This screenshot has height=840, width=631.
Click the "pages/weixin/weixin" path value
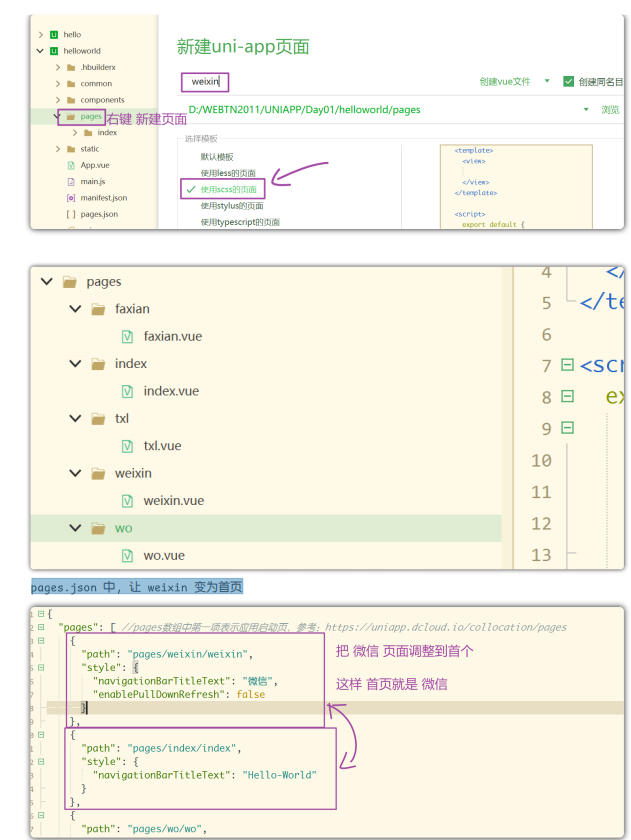[188, 654]
